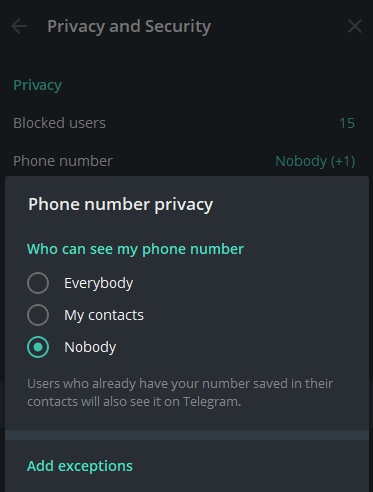Click the "Who can see my phone number" heading
Image resolution: width=373 pixels, height=492 pixels.
(x=135, y=249)
